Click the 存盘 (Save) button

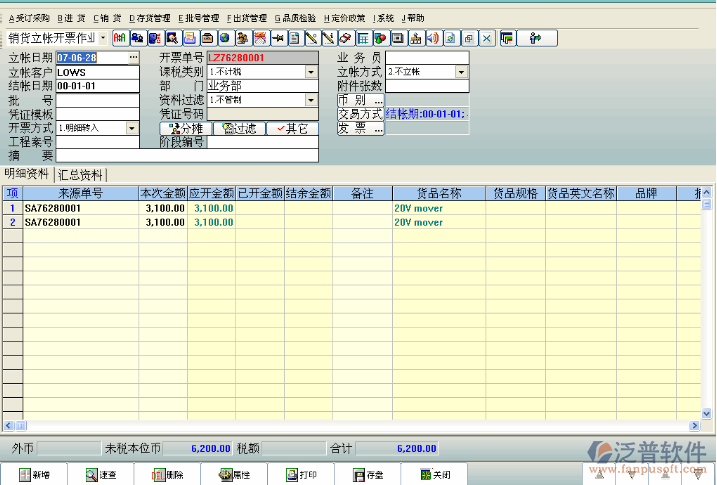coord(367,474)
